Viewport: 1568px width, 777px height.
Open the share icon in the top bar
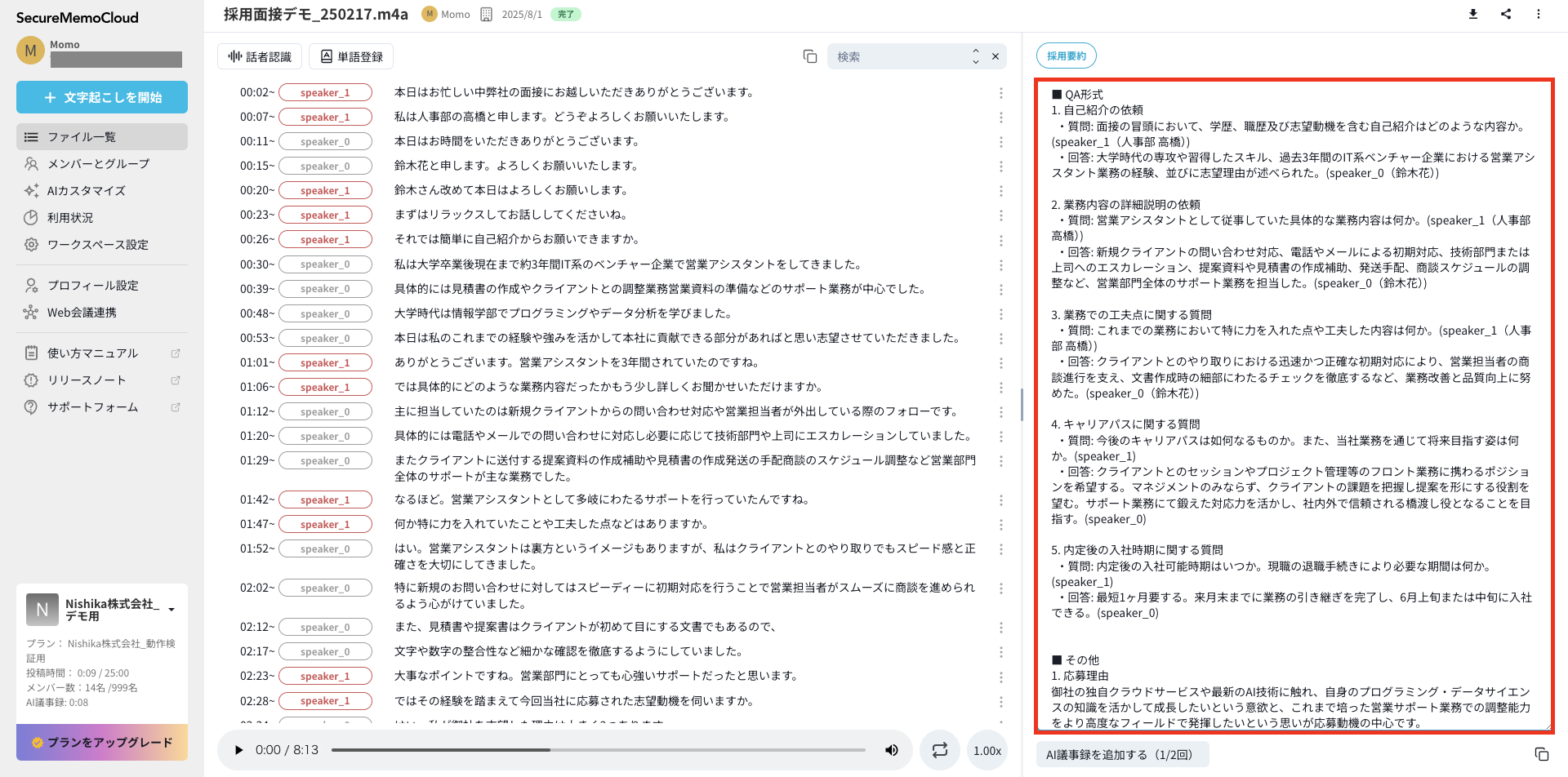click(x=1506, y=14)
